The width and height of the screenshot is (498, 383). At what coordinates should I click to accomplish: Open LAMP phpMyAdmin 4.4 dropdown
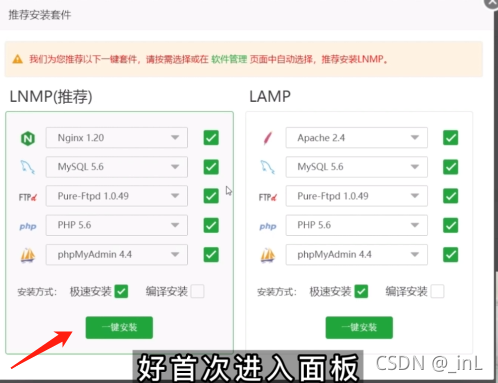(x=357, y=255)
